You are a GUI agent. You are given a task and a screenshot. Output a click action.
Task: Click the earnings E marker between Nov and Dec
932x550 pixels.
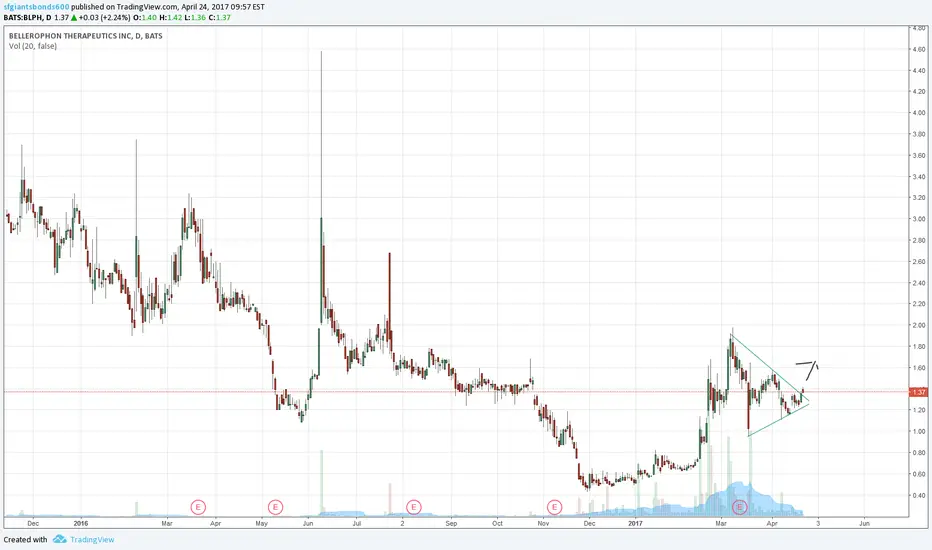click(x=554, y=507)
